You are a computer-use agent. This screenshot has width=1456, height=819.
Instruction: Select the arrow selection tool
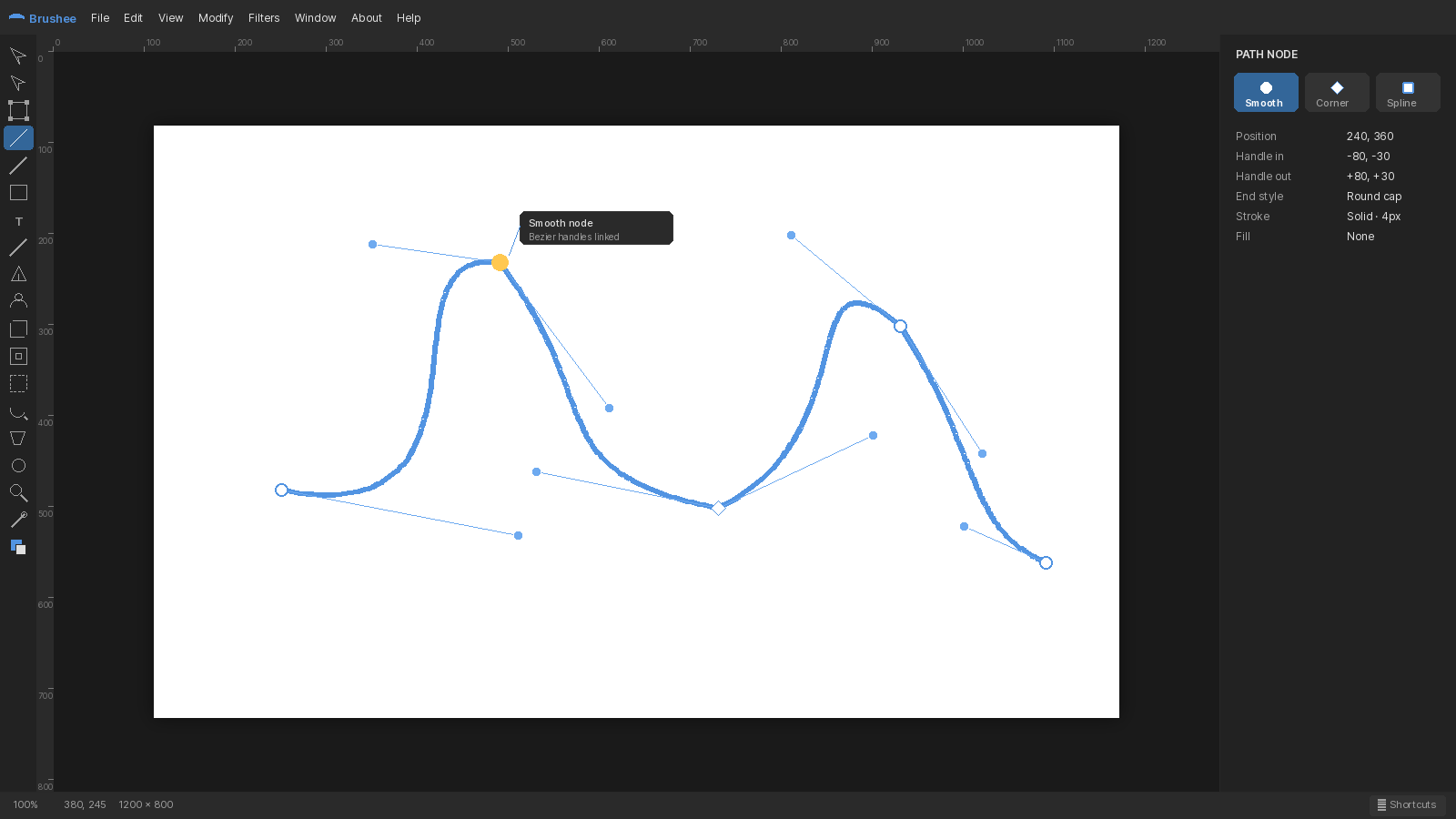18,56
